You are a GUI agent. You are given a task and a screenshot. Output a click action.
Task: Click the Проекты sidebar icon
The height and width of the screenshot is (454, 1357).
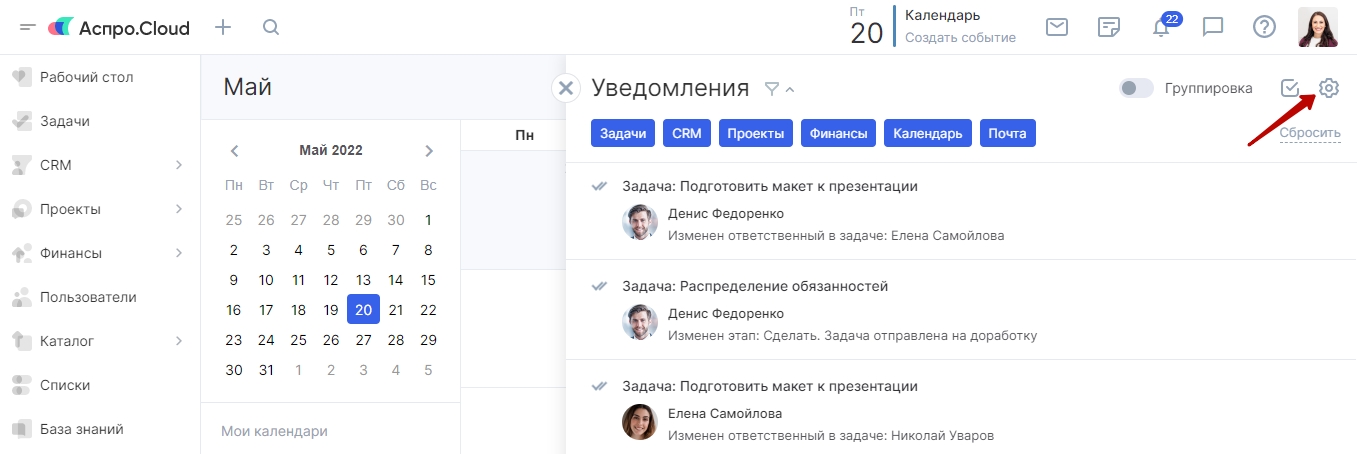21,209
